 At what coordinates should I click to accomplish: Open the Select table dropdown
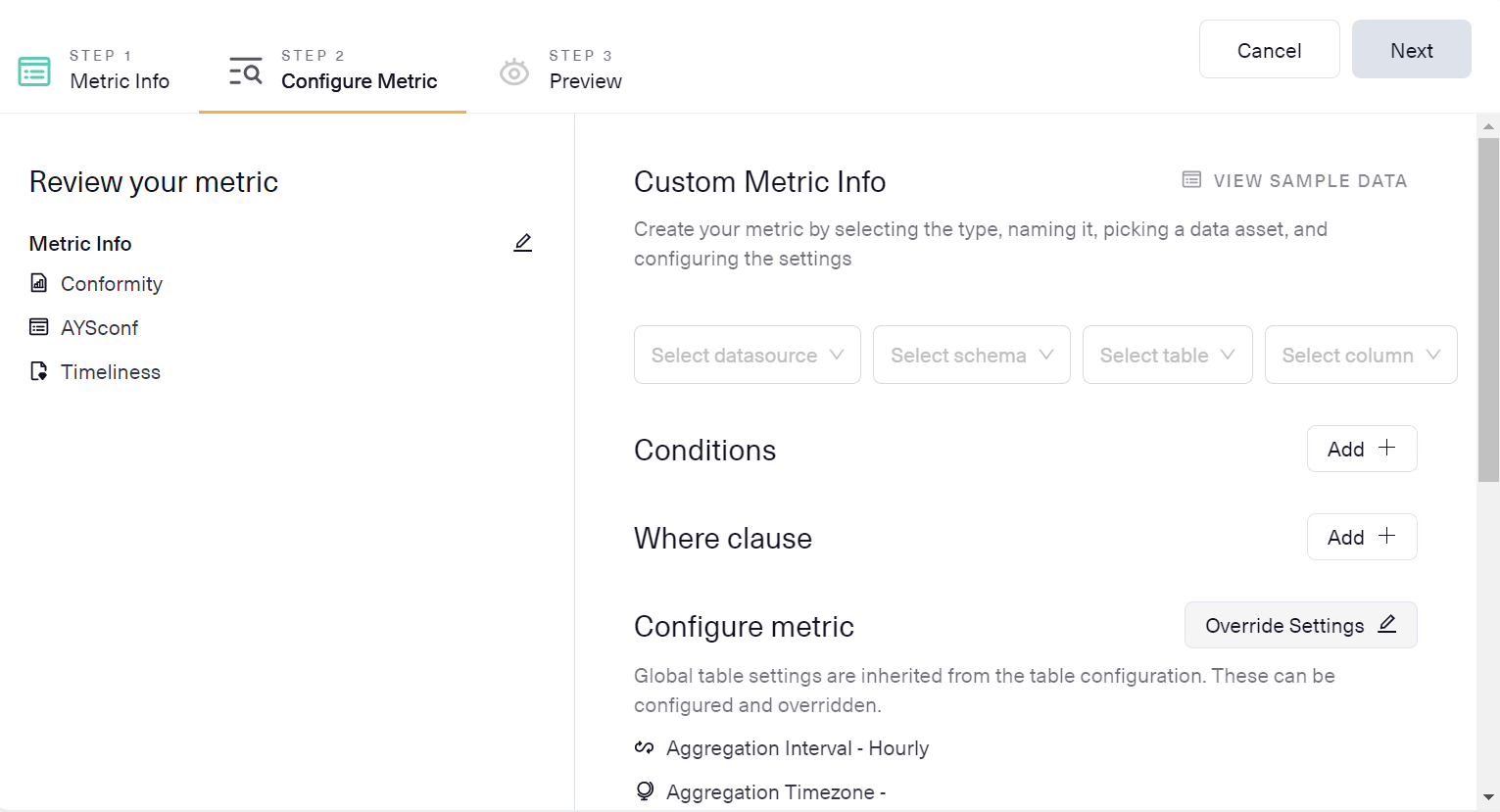pos(1167,355)
